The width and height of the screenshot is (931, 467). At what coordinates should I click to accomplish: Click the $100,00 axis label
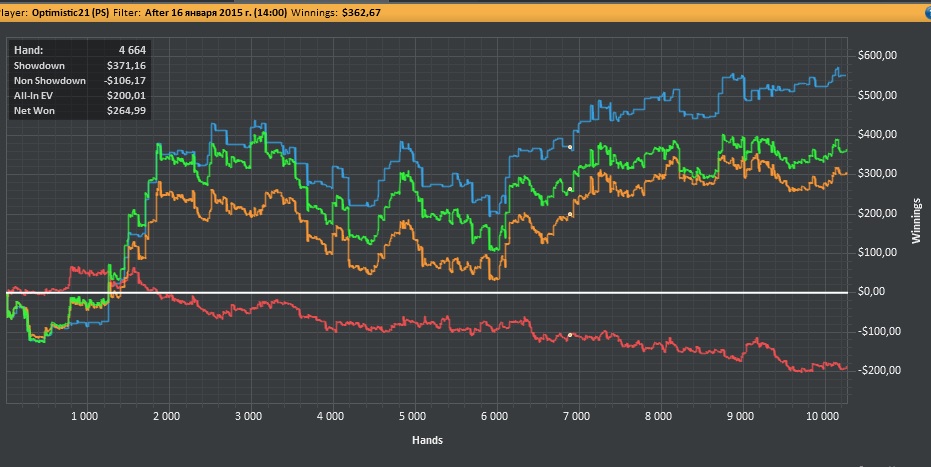pyautogui.click(x=877, y=253)
